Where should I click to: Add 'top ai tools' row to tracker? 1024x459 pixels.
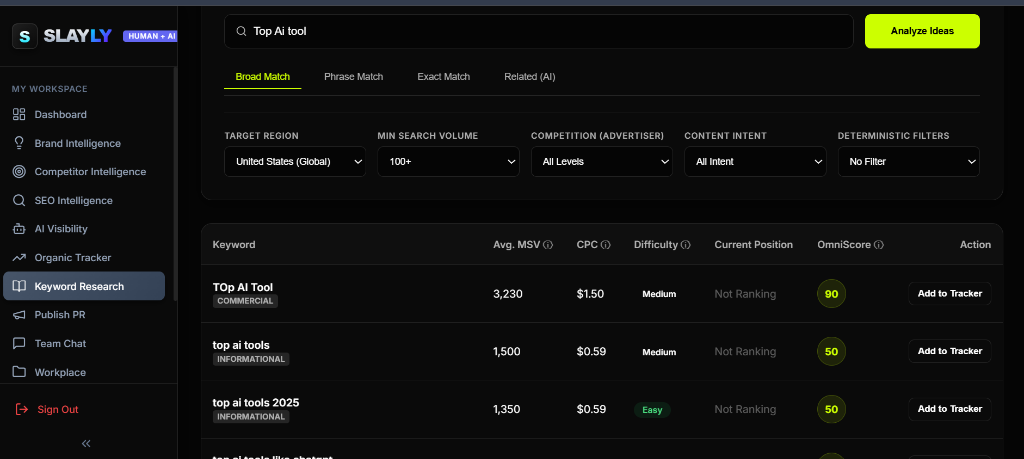tap(950, 351)
